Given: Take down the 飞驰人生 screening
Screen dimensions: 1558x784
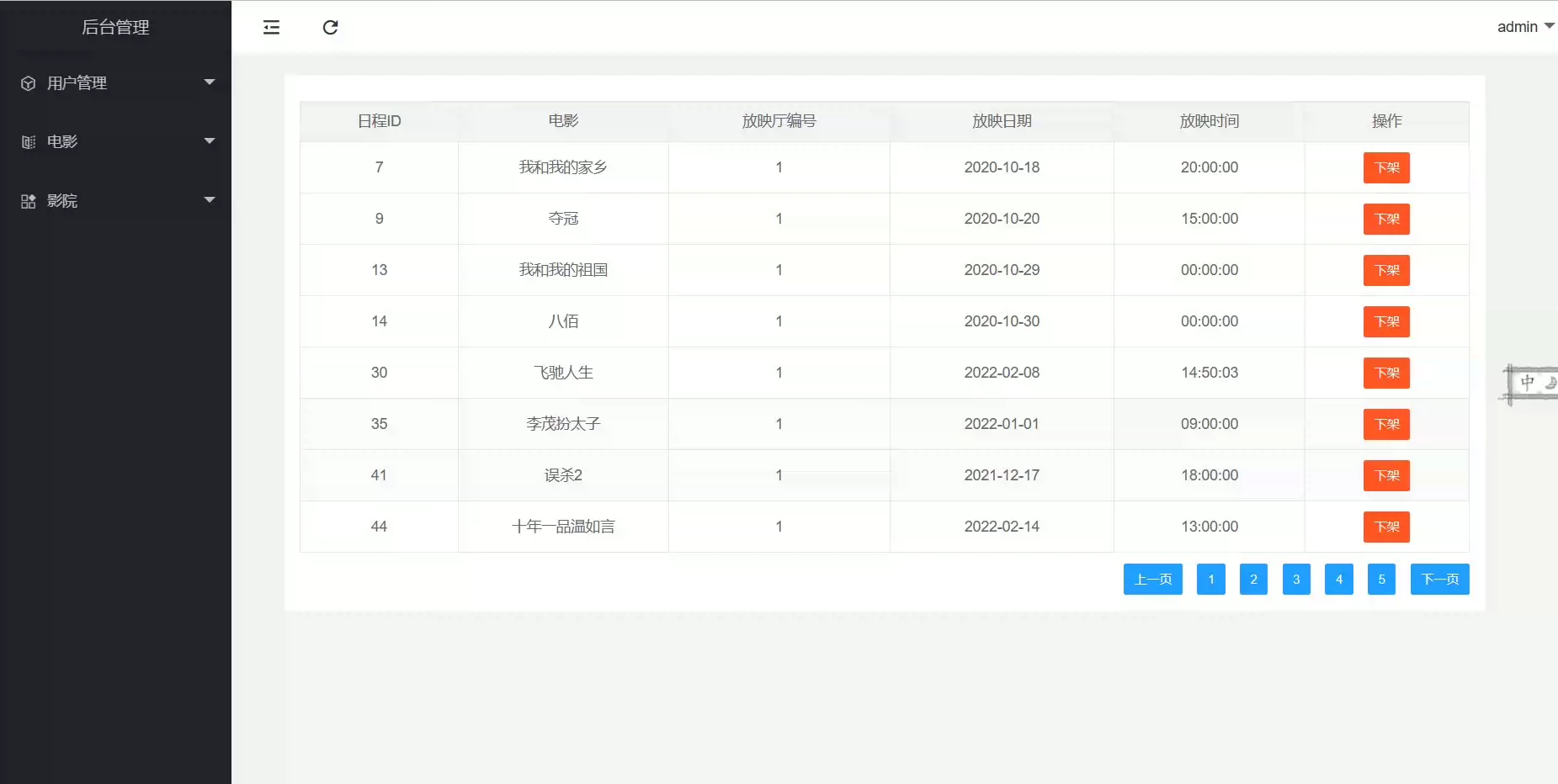Looking at the screenshot, I should point(1385,373).
